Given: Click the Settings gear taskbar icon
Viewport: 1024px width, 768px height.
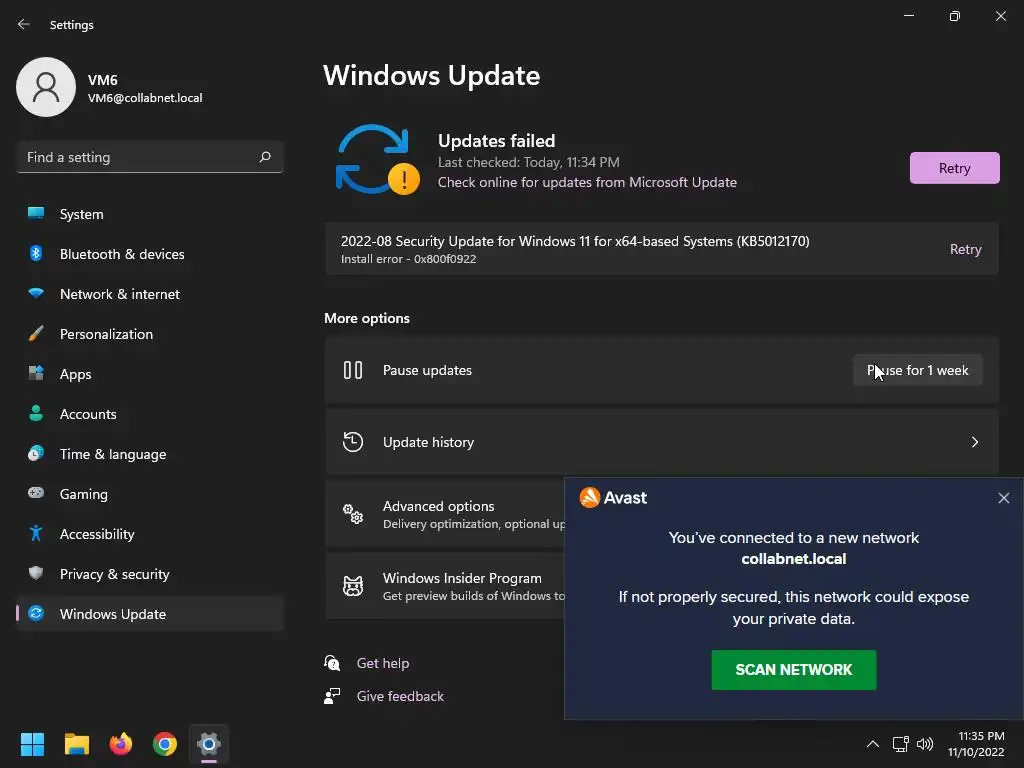Looking at the screenshot, I should (x=209, y=744).
